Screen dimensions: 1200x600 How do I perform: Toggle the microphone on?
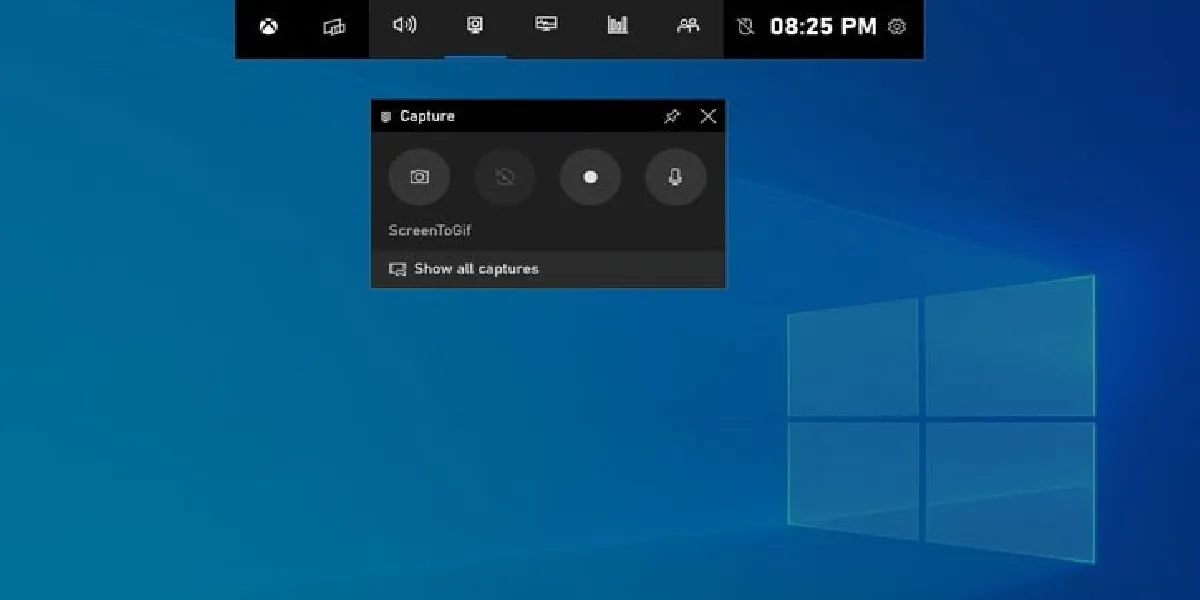(675, 177)
